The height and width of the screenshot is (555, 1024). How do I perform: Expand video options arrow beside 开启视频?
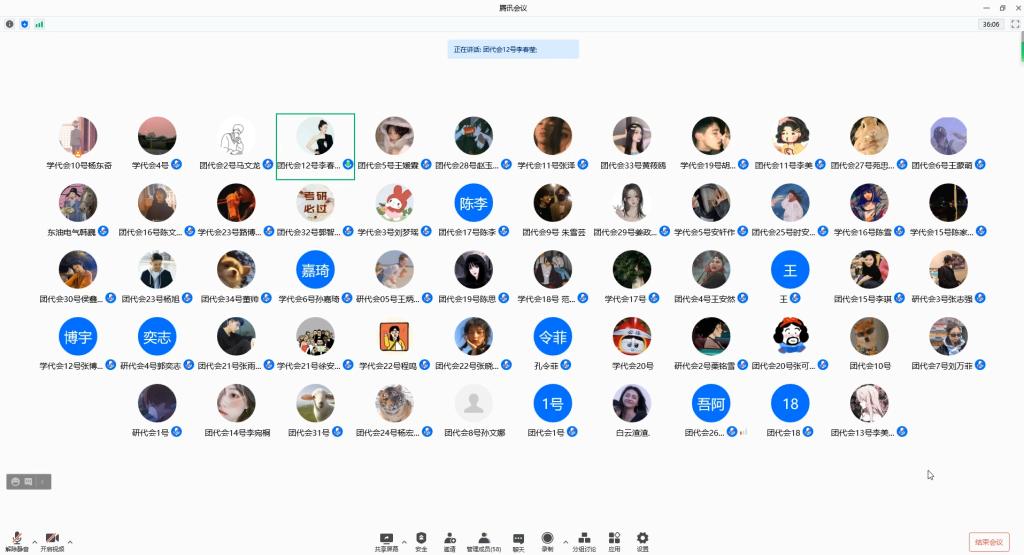point(70,542)
